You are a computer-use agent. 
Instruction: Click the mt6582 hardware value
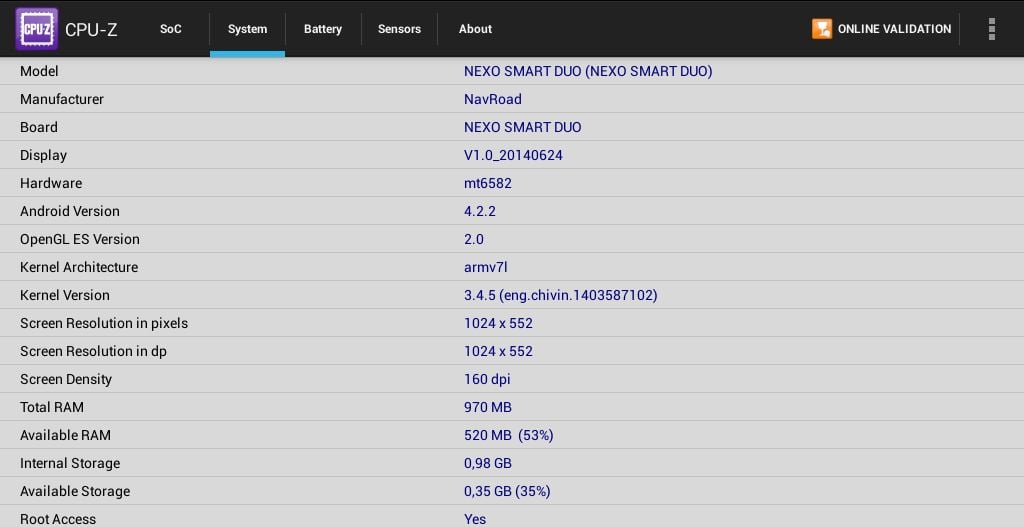[x=488, y=184]
